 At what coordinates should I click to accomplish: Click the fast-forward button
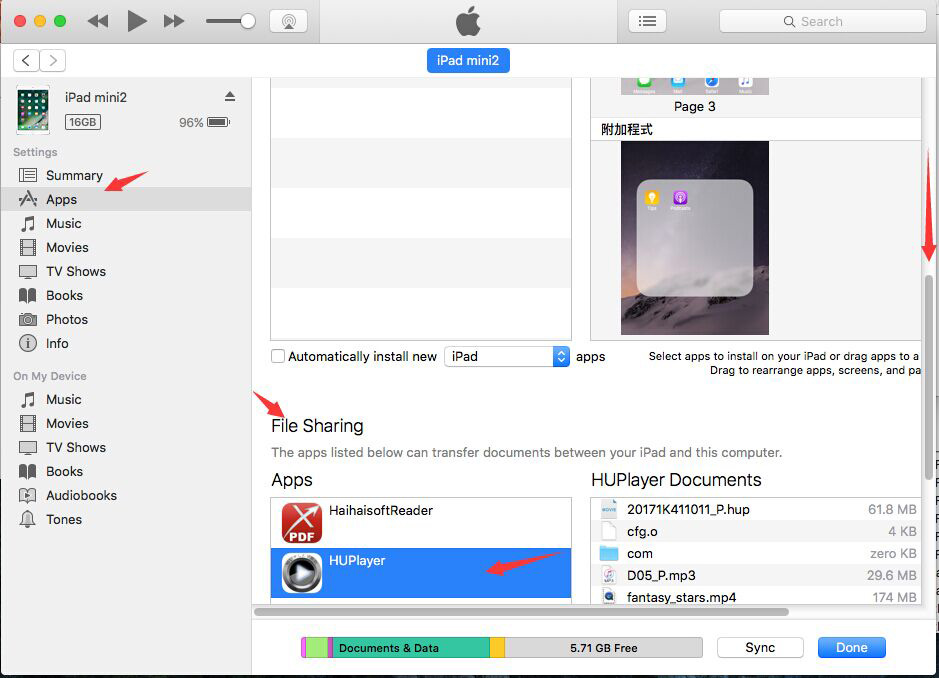click(174, 22)
